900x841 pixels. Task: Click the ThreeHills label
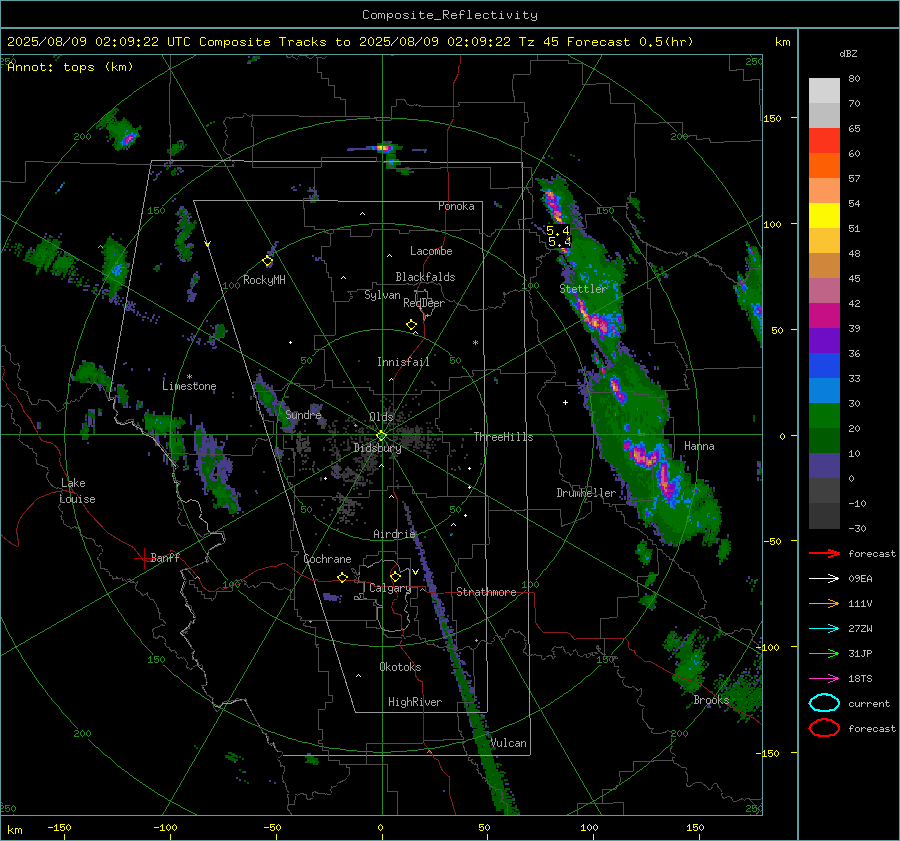pyautogui.click(x=503, y=437)
